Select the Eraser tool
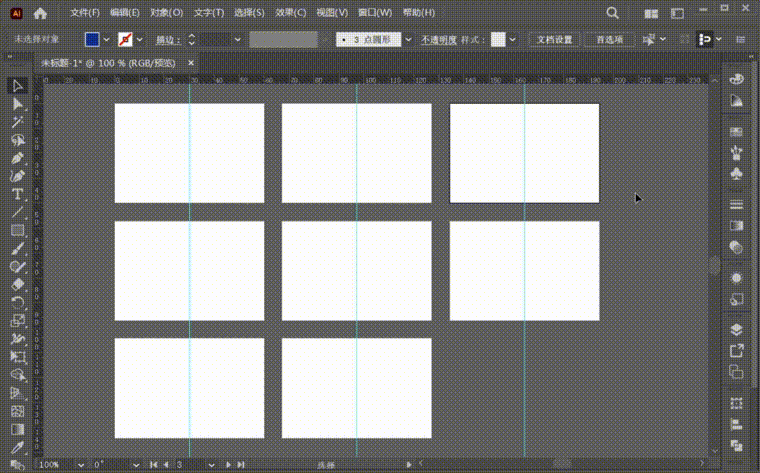The image size is (760, 473). pos(17,284)
